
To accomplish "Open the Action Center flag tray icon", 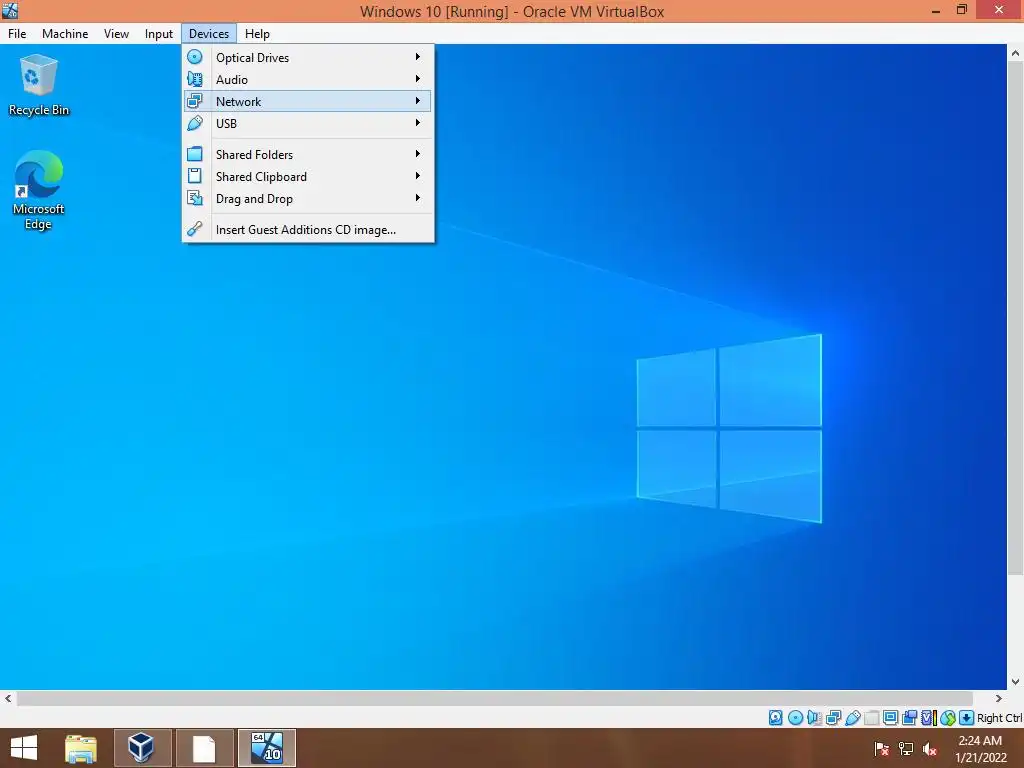I will point(882,748).
